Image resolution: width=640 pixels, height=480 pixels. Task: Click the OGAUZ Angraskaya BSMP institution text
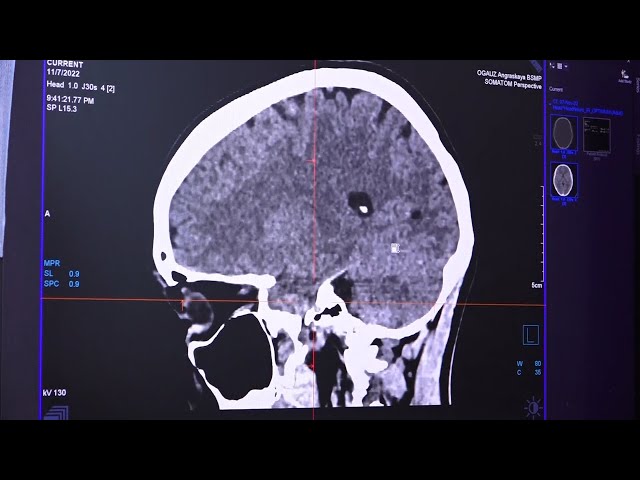(509, 76)
